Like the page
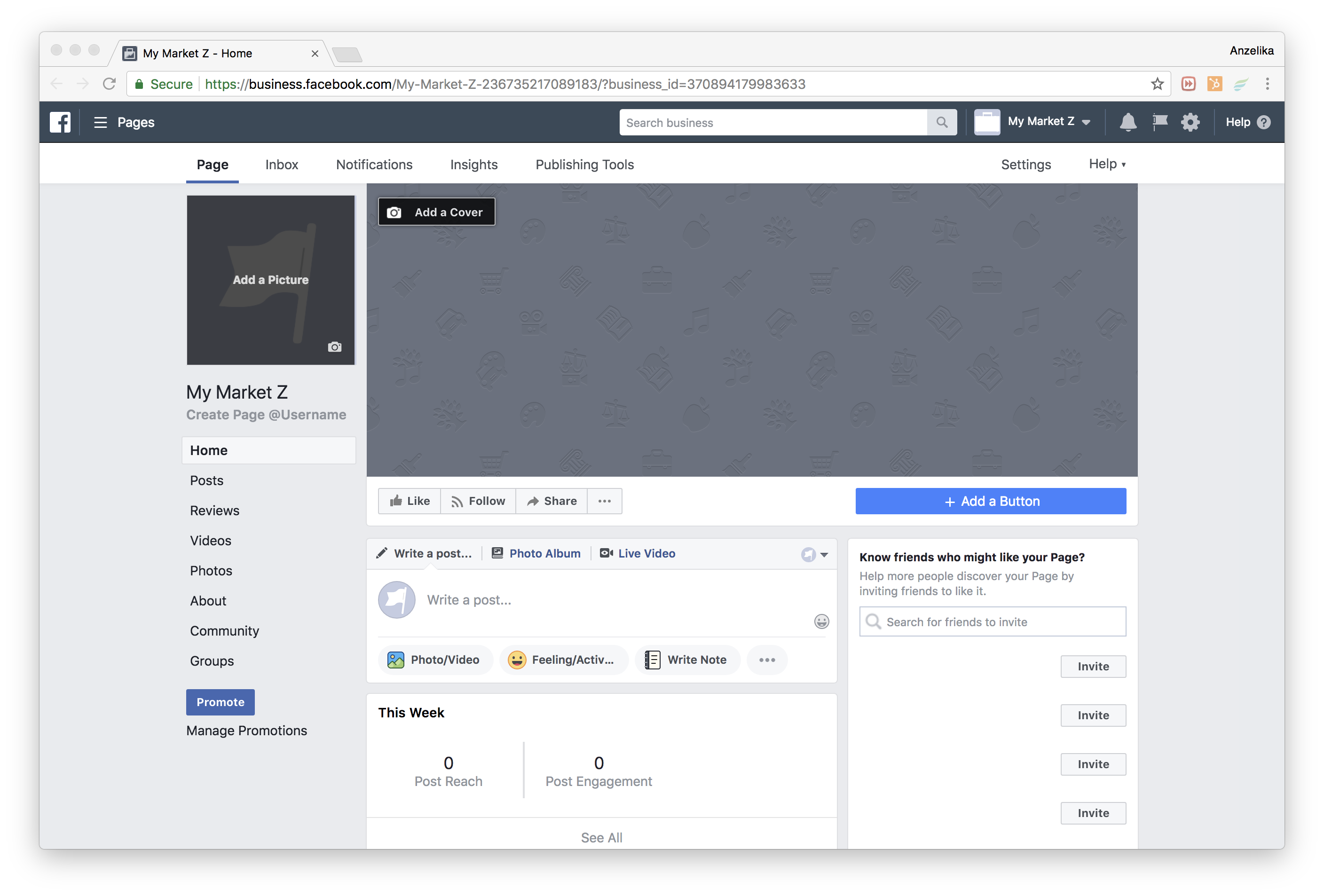Screen dimensions: 1324x896 coord(409,501)
